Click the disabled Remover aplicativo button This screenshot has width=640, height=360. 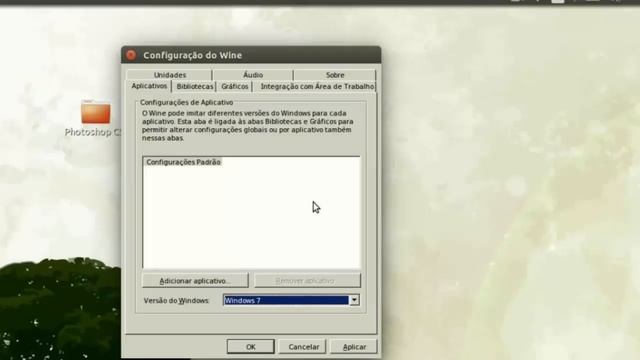[x=307, y=281]
